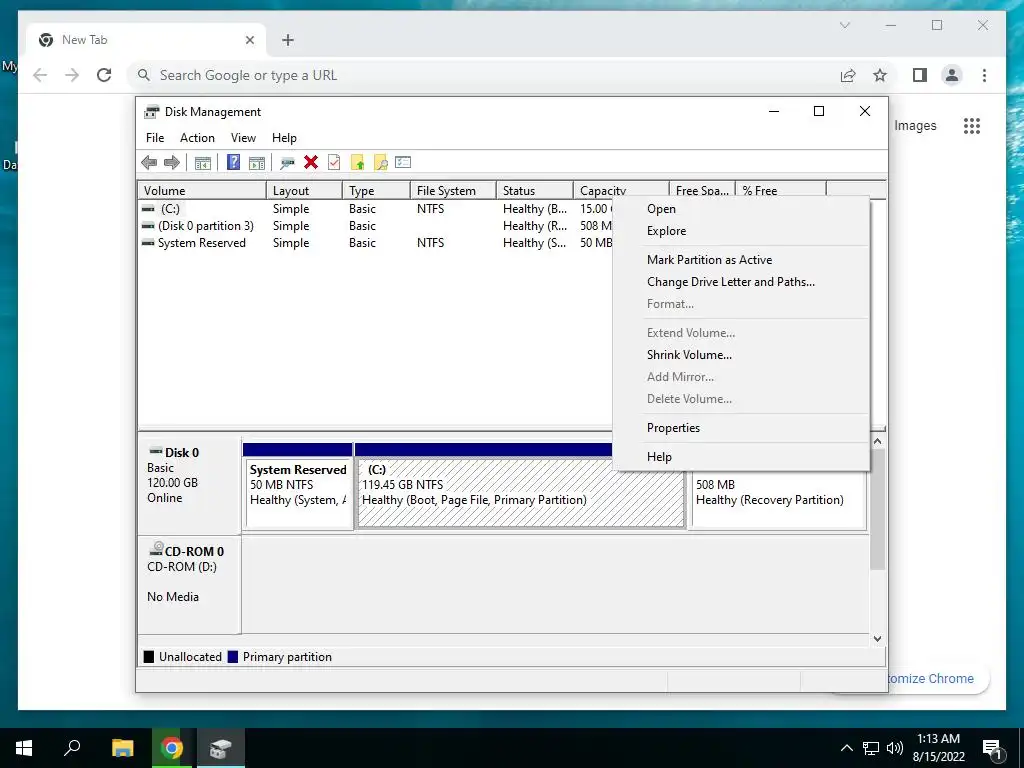The width and height of the screenshot is (1024, 768).
Task: Click the folder with green arrow toolbar icon
Action: (x=357, y=163)
